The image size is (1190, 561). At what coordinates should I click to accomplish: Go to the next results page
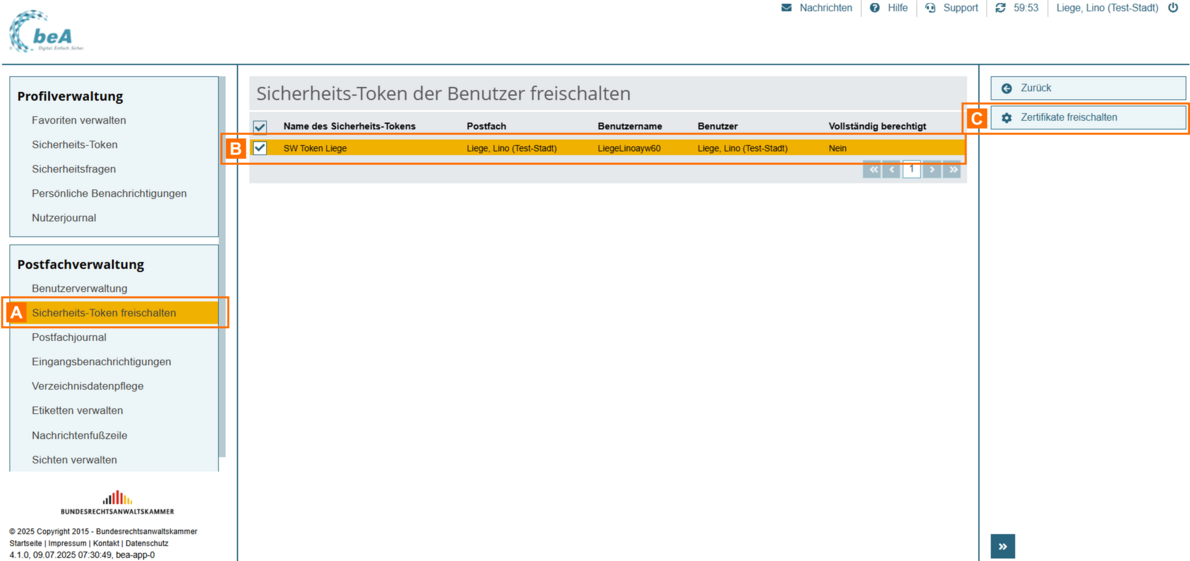(x=932, y=170)
